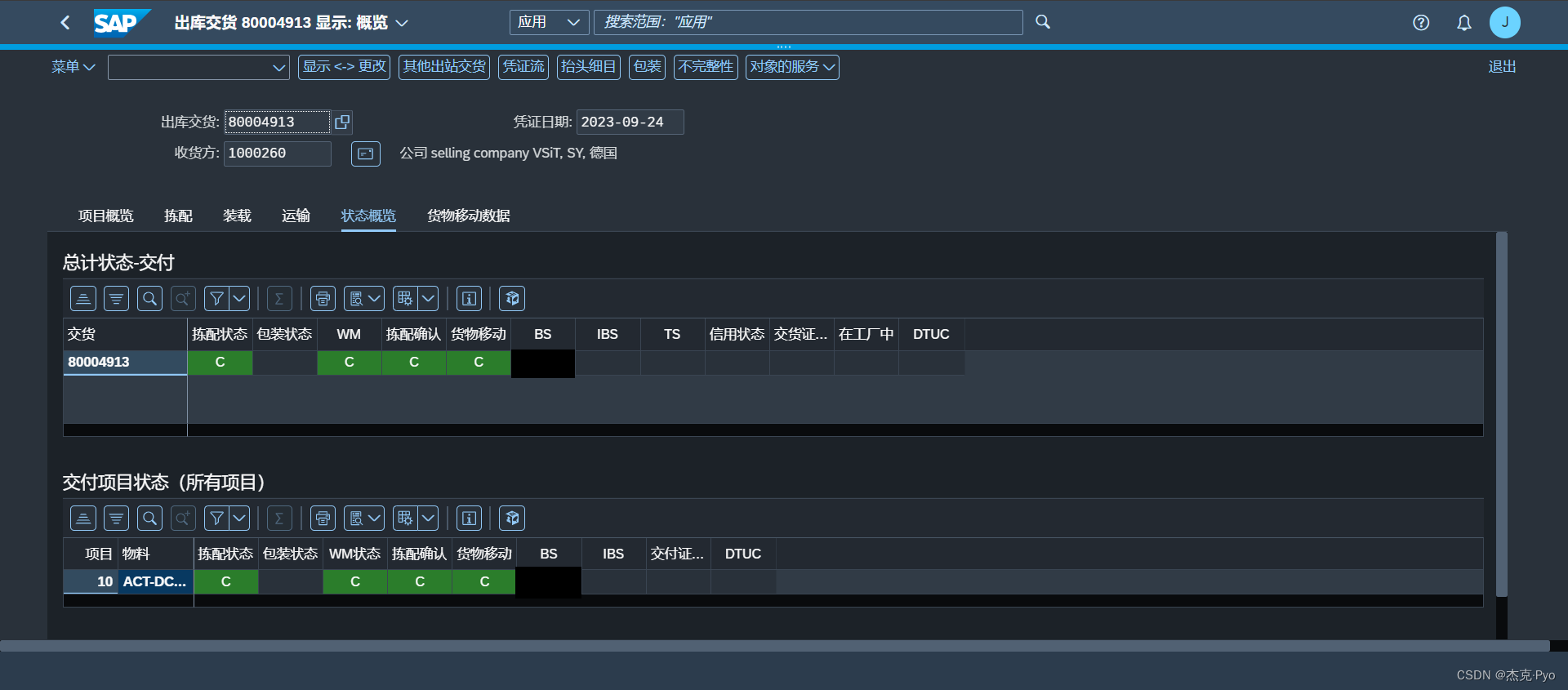Click the header search input box
Image resolution: width=1568 pixels, height=690 pixels.
click(x=808, y=22)
